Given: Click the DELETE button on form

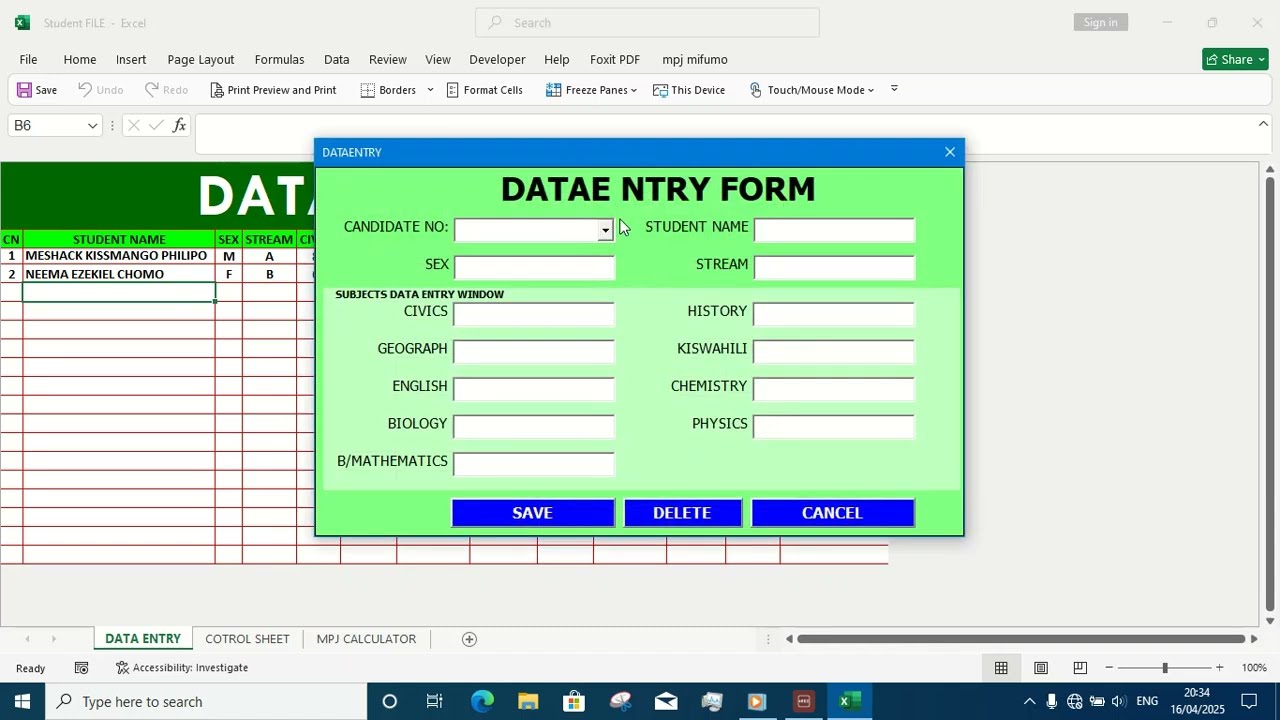Looking at the screenshot, I should (x=683, y=513).
